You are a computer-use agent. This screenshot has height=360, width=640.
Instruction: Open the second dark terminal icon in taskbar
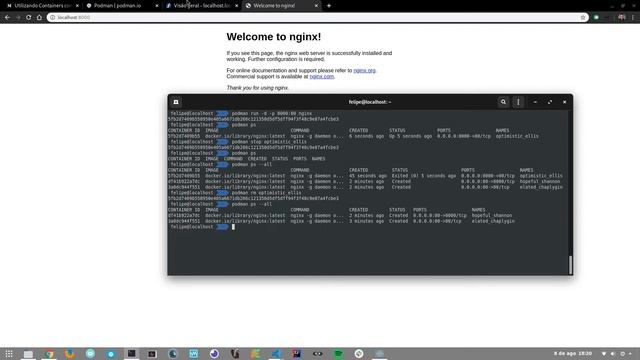(152, 354)
